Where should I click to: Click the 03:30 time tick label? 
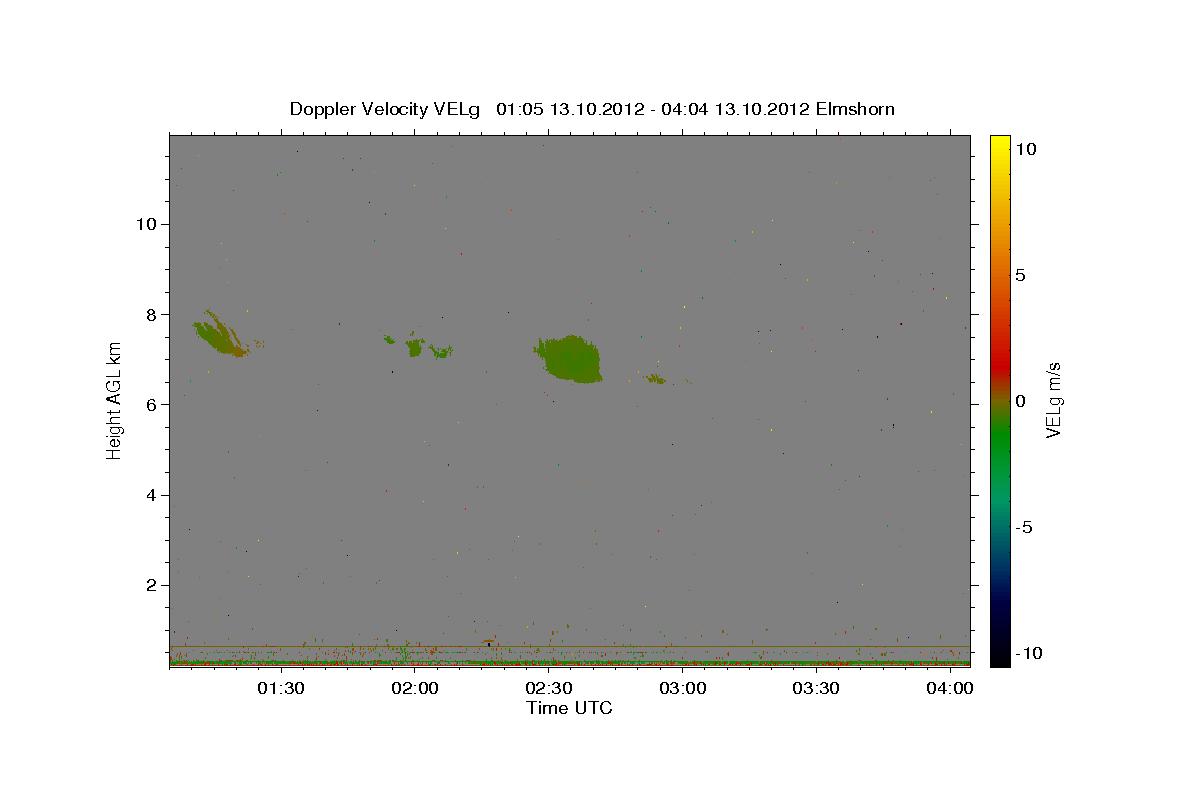(x=815, y=688)
